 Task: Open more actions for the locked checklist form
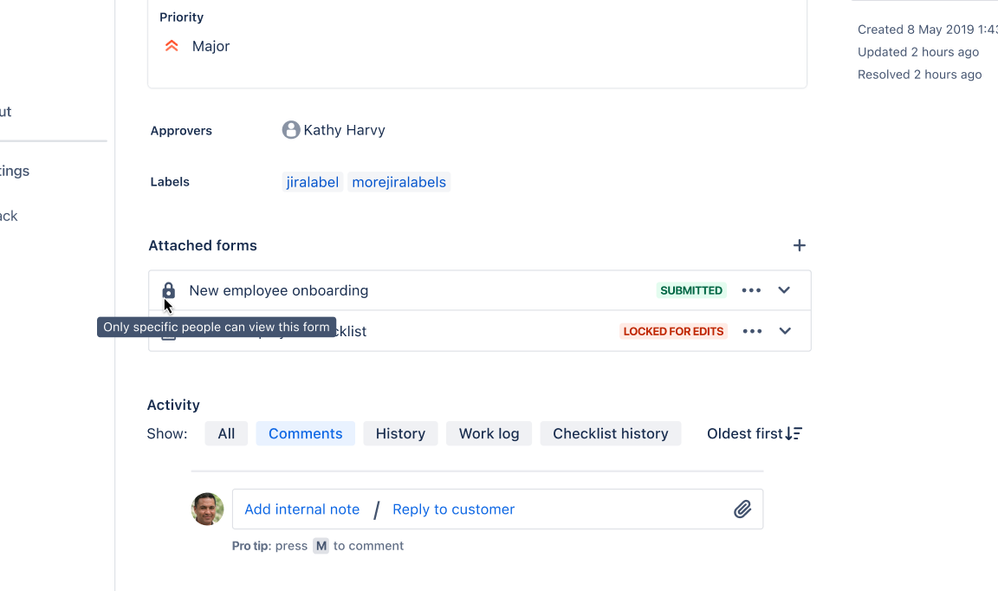click(752, 331)
